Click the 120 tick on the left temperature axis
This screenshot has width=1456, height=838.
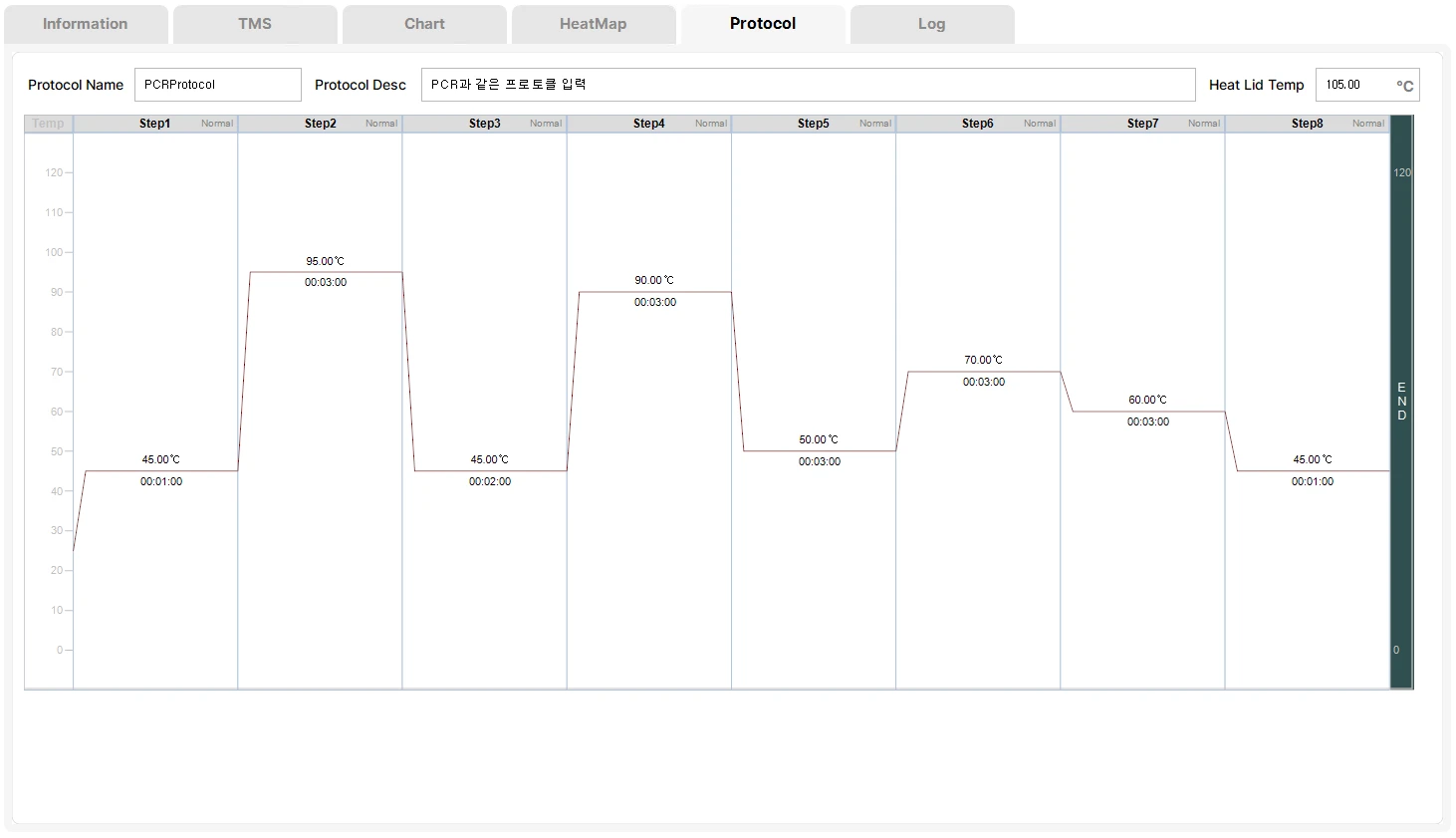pos(54,172)
